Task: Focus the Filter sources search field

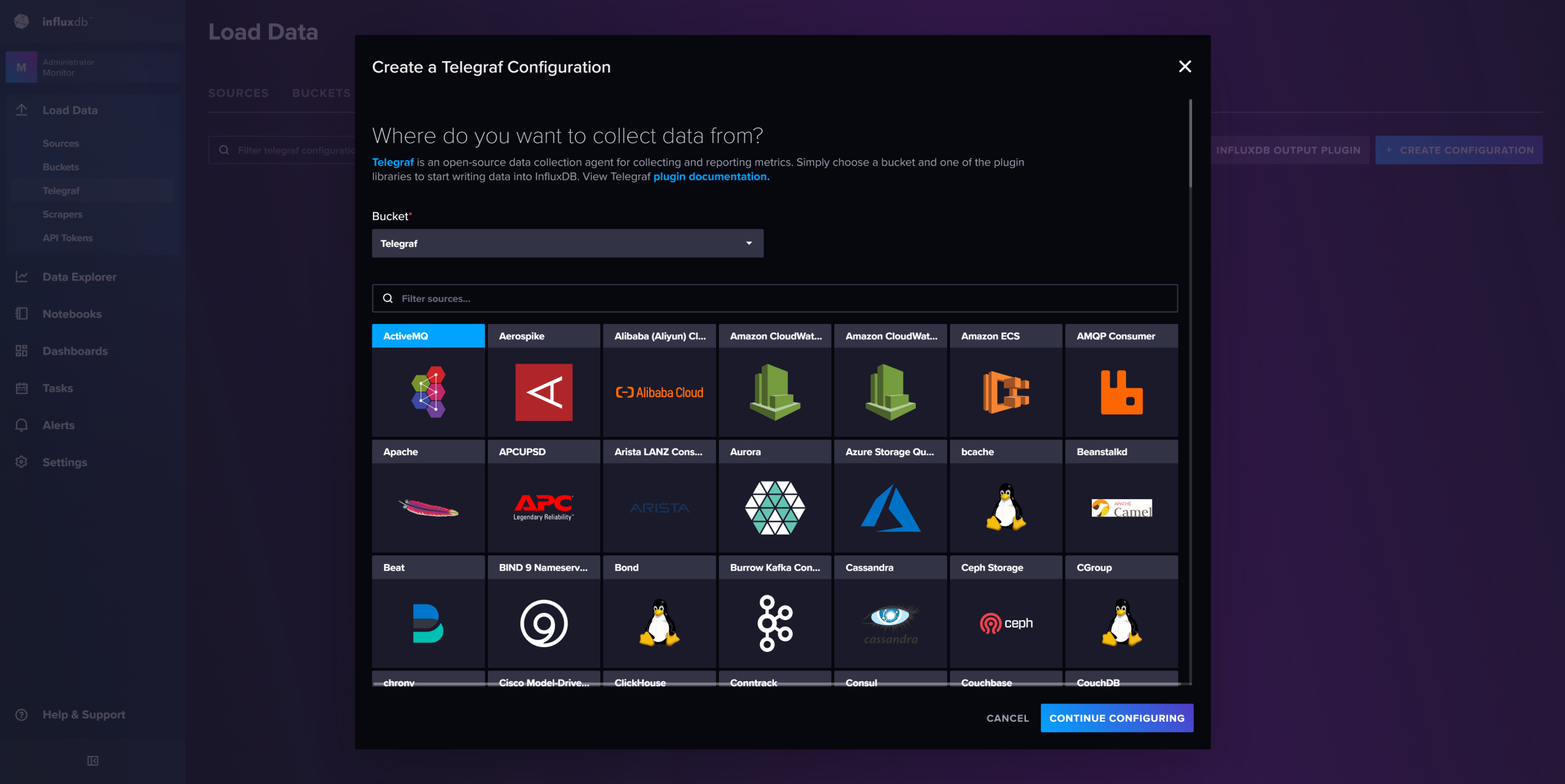Action: tap(775, 298)
